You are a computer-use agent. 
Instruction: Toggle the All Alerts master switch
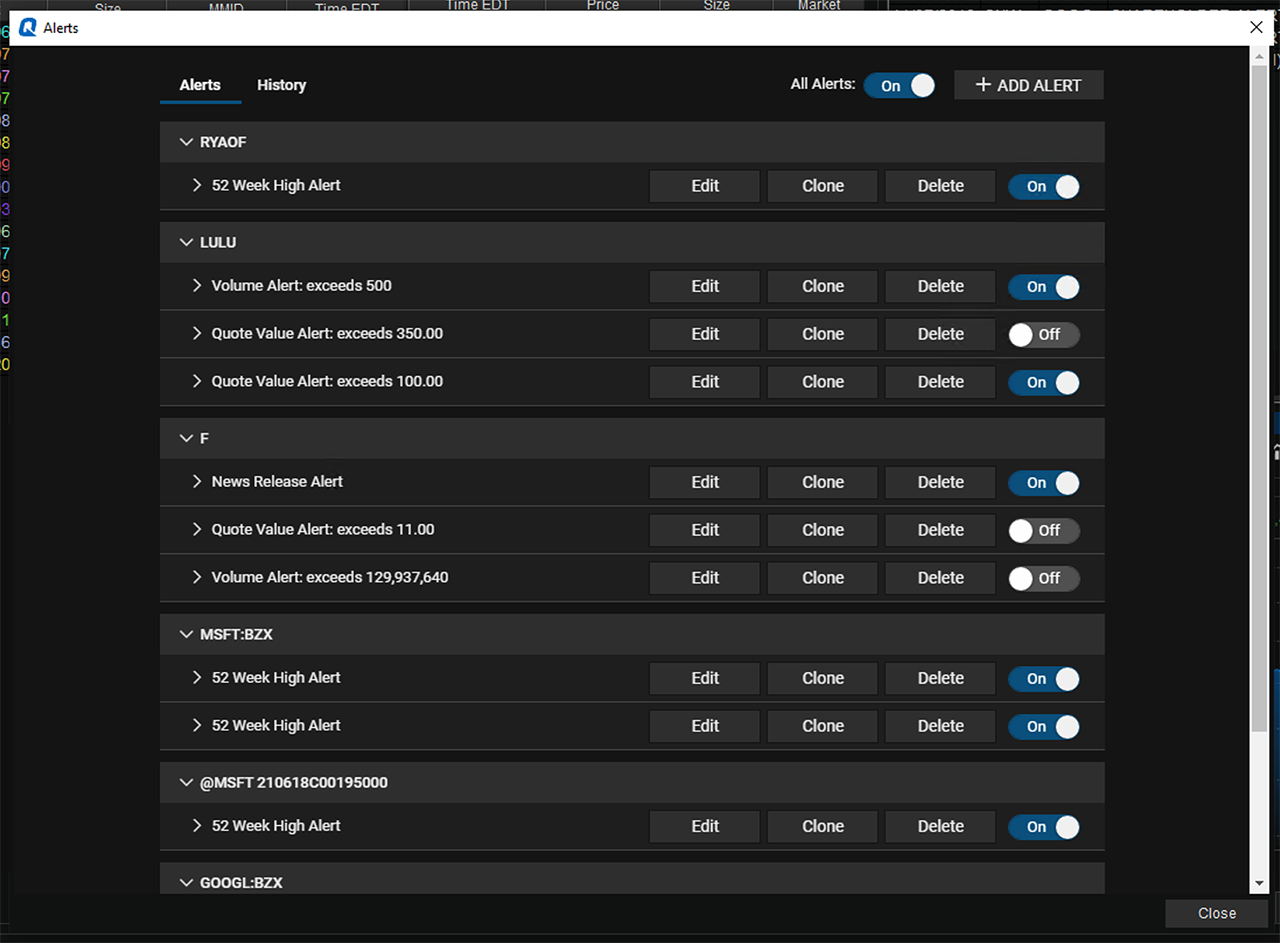[899, 86]
